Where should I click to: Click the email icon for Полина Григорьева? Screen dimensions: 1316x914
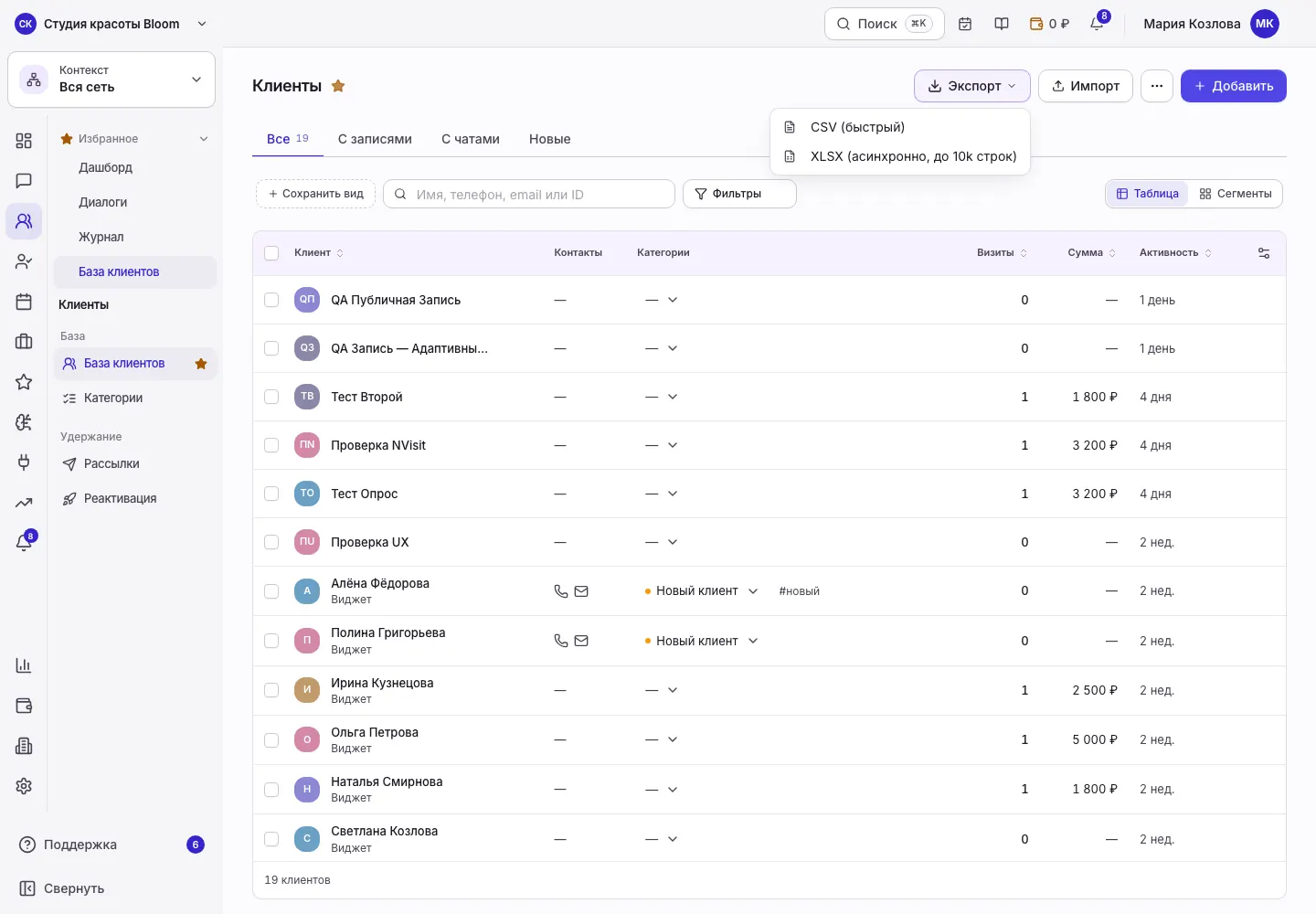click(x=581, y=641)
